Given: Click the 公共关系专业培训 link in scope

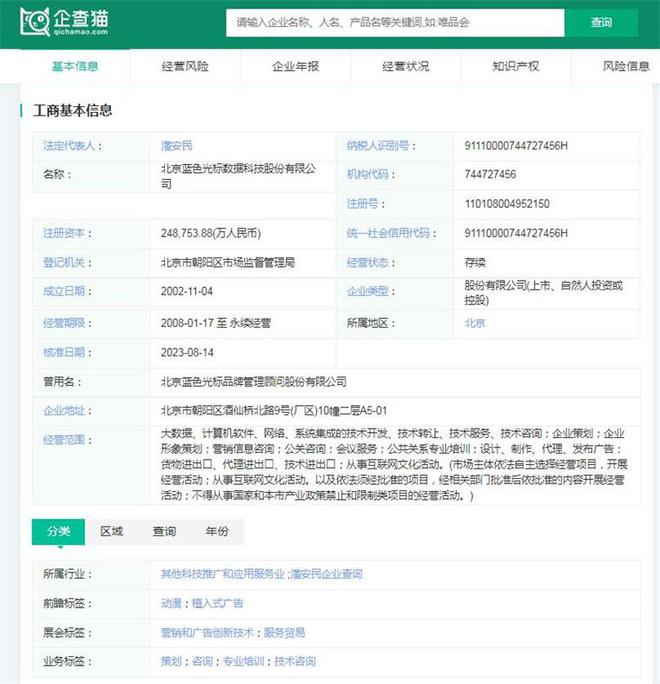Looking at the screenshot, I should [429, 449].
